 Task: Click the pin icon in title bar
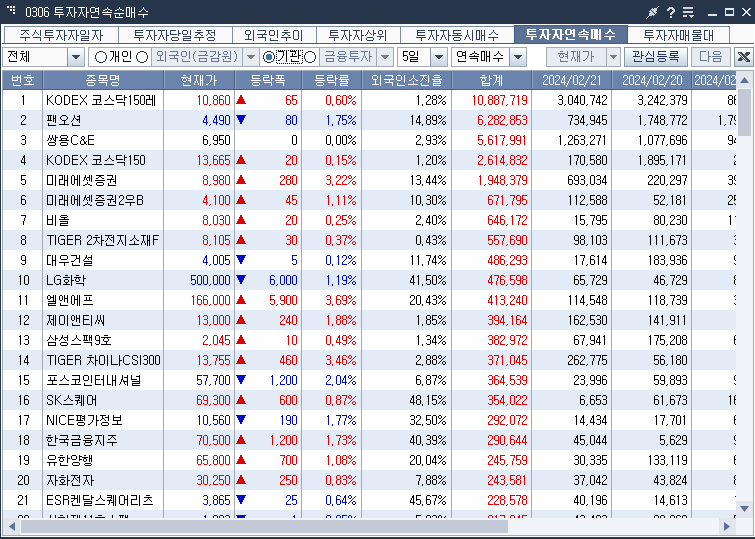pyautogui.click(x=652, y=12)
